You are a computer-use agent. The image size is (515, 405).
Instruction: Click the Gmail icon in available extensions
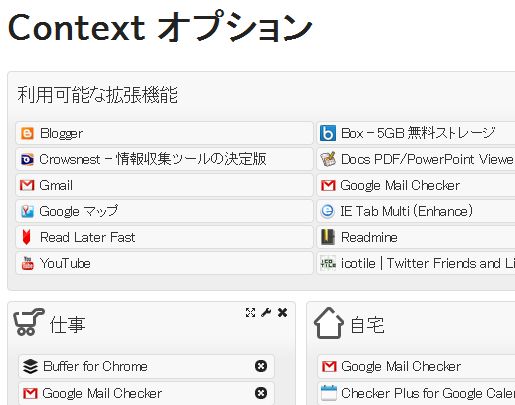[27, 185]
